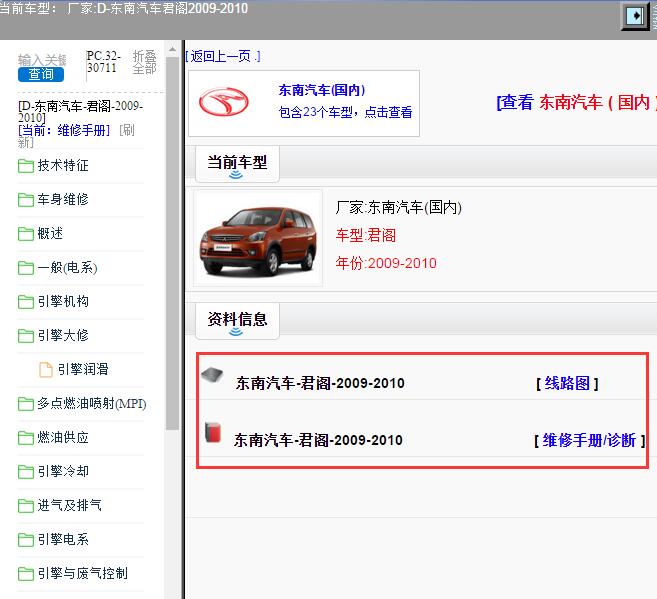The height and width of the screenshot is (599, 657).
Task: Click the 东南汽车-君阁-2009-2010 repair manual row title
Action: [318, 440]
